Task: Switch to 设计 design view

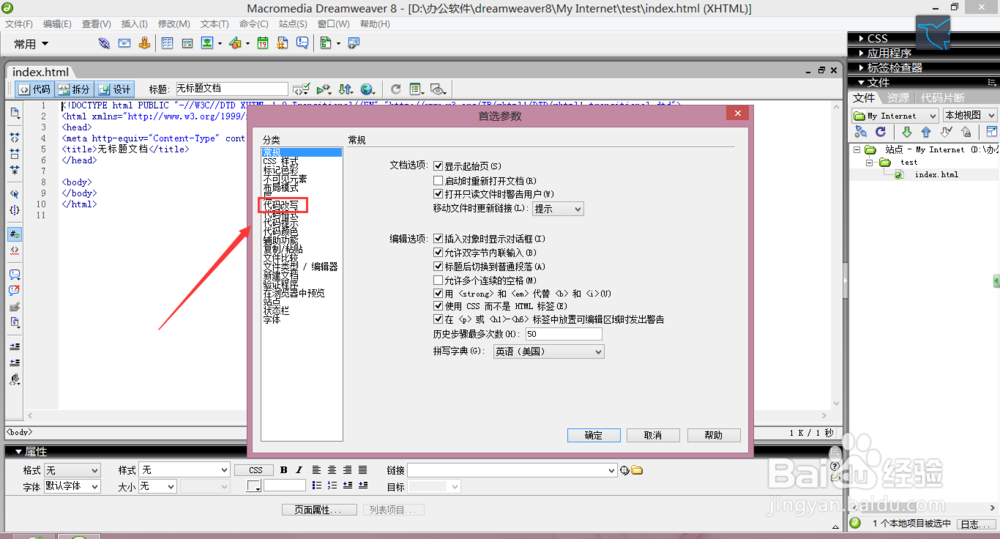Action: (115, 89)
